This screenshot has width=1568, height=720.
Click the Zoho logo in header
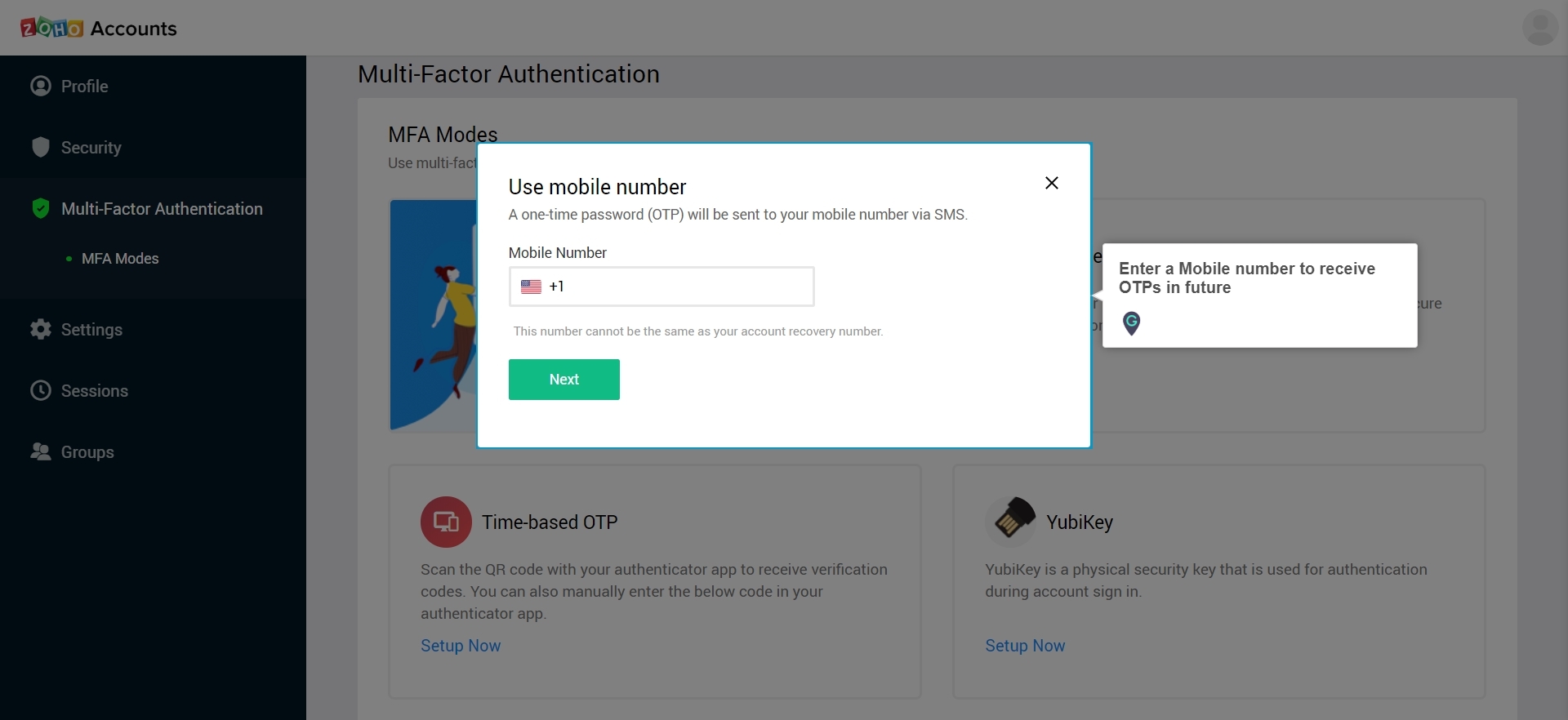coord(52,28)
